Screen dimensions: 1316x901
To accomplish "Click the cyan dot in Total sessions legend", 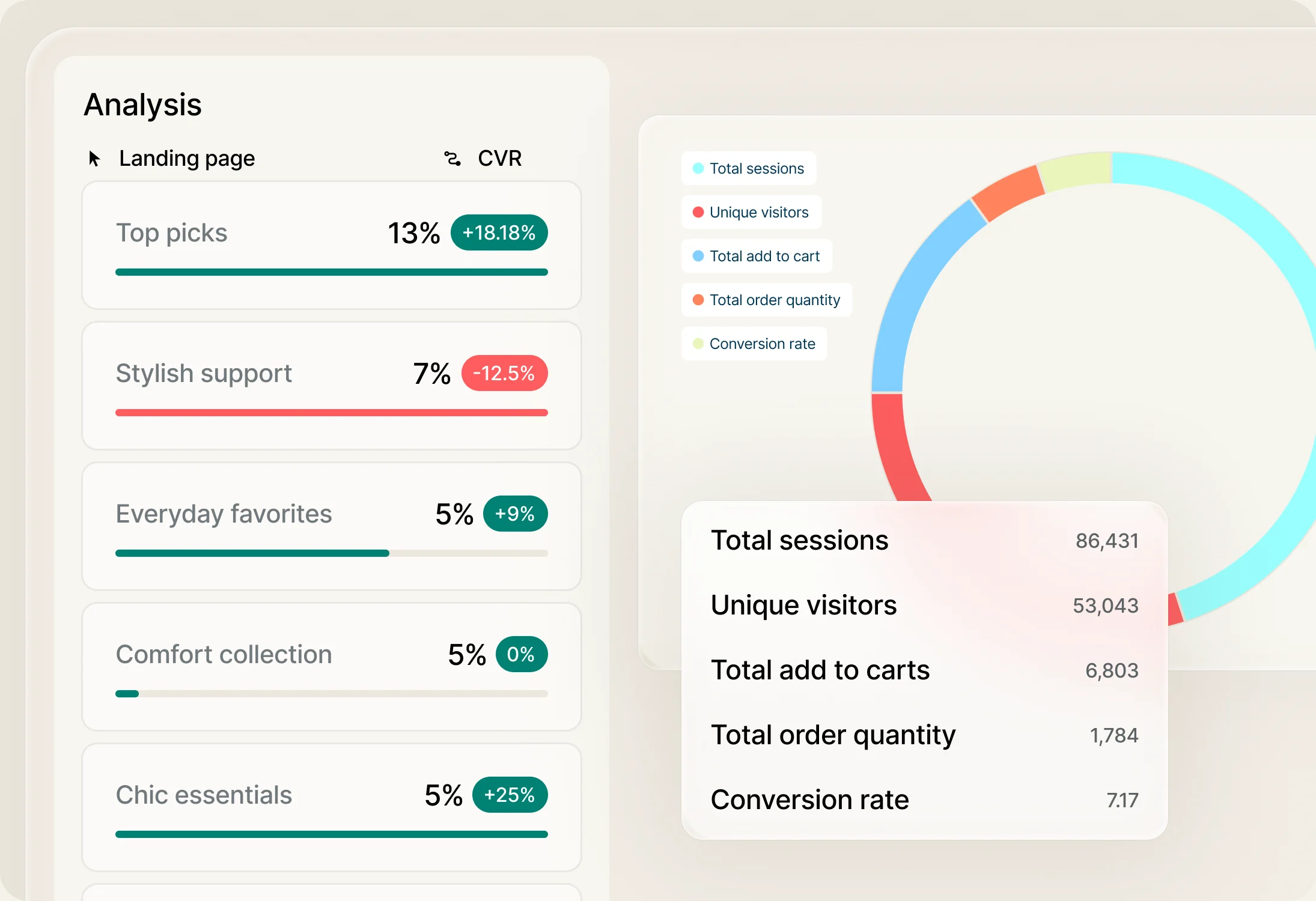I will click(698, 168).
